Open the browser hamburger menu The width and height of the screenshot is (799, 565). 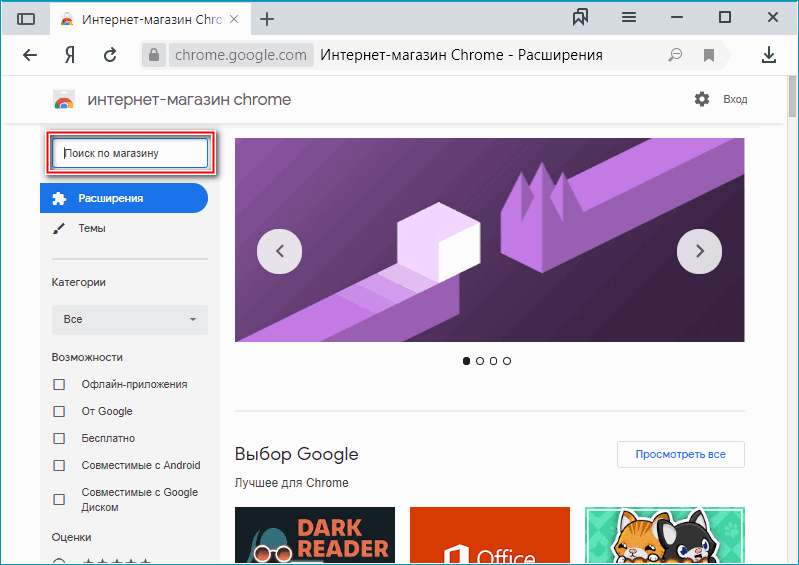pyautogui.click(x=629, y=17)
